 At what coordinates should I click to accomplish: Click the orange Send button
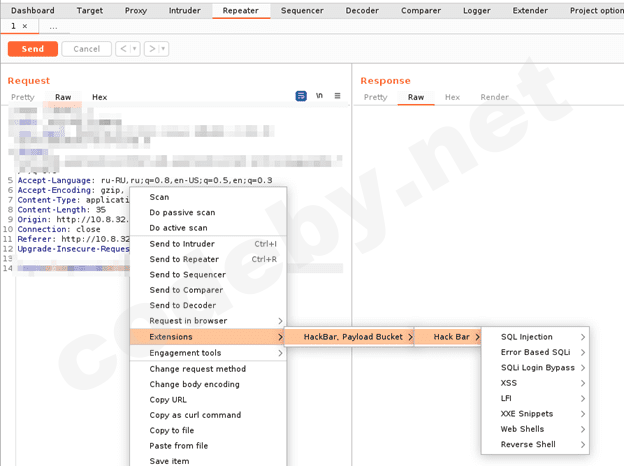(x=32, y=49)
